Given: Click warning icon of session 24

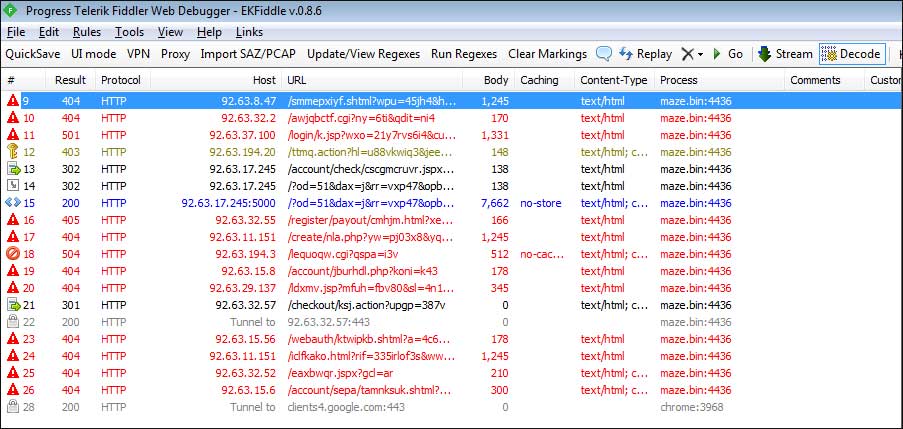Looking at the screenshot, I should coord(13,356).
